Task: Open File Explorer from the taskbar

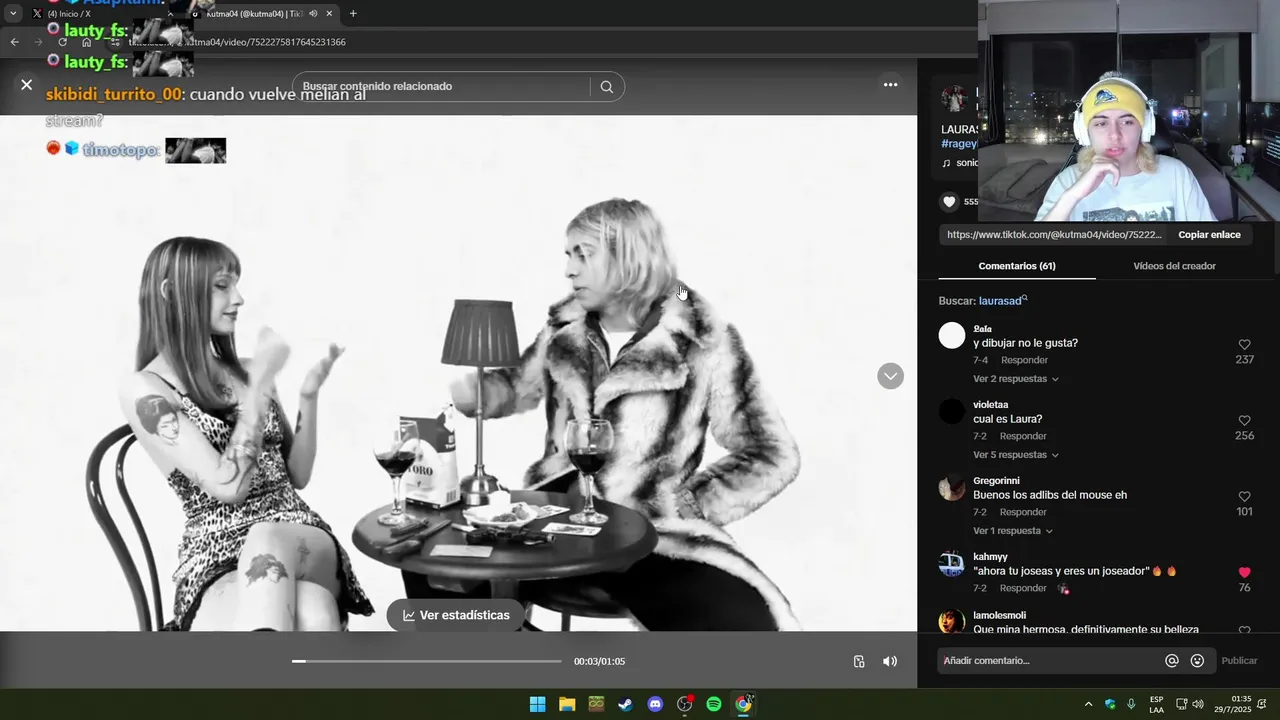Action: point(567,704)
